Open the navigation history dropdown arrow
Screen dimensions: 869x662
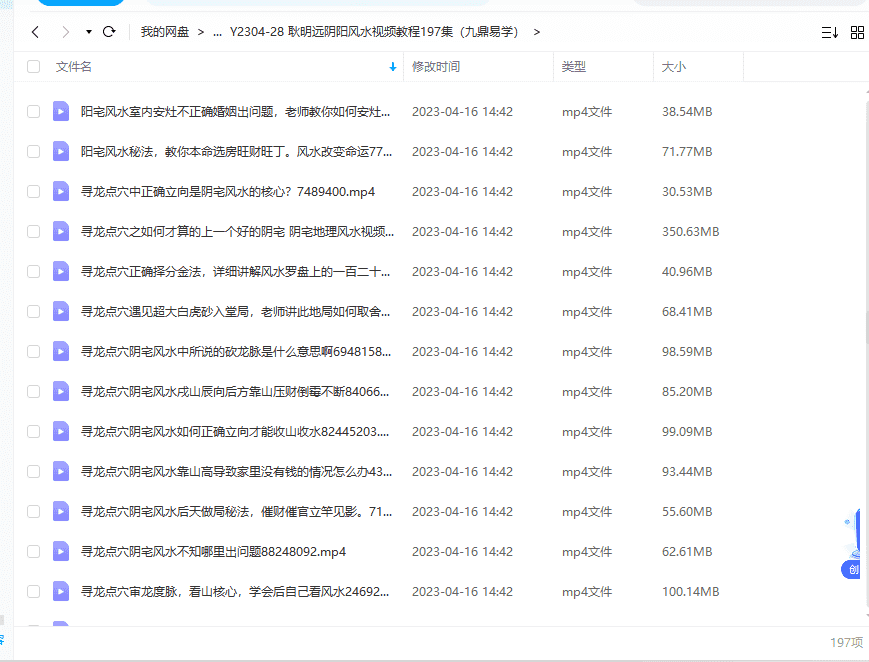pos(89,32)
